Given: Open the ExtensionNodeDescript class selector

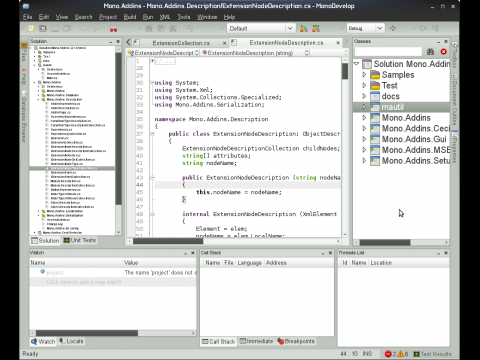Looking at the screenshot, I should (163, 53).
